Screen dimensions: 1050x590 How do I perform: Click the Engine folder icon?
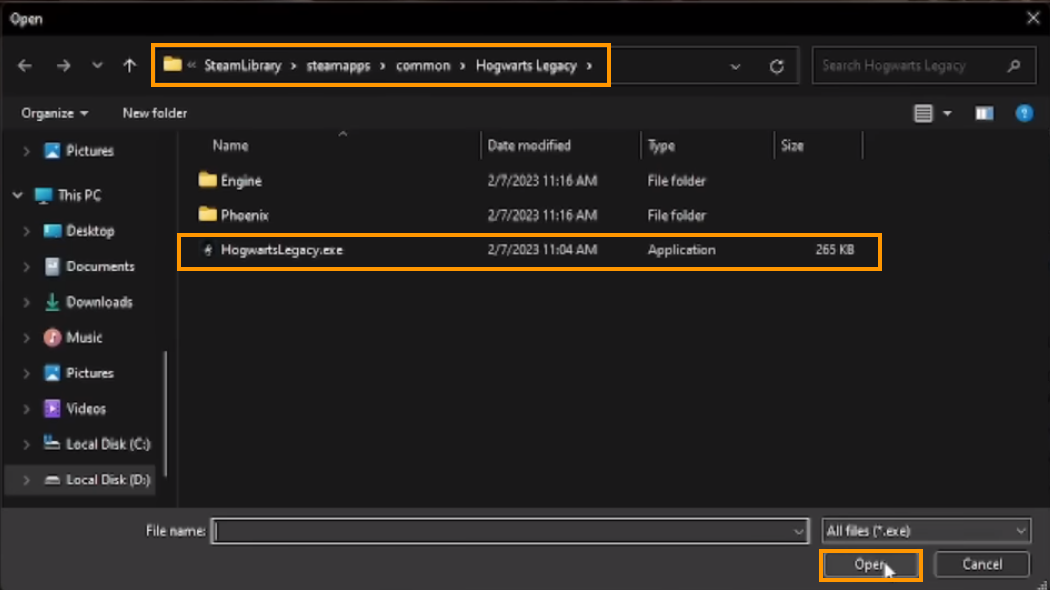(208, 179)
